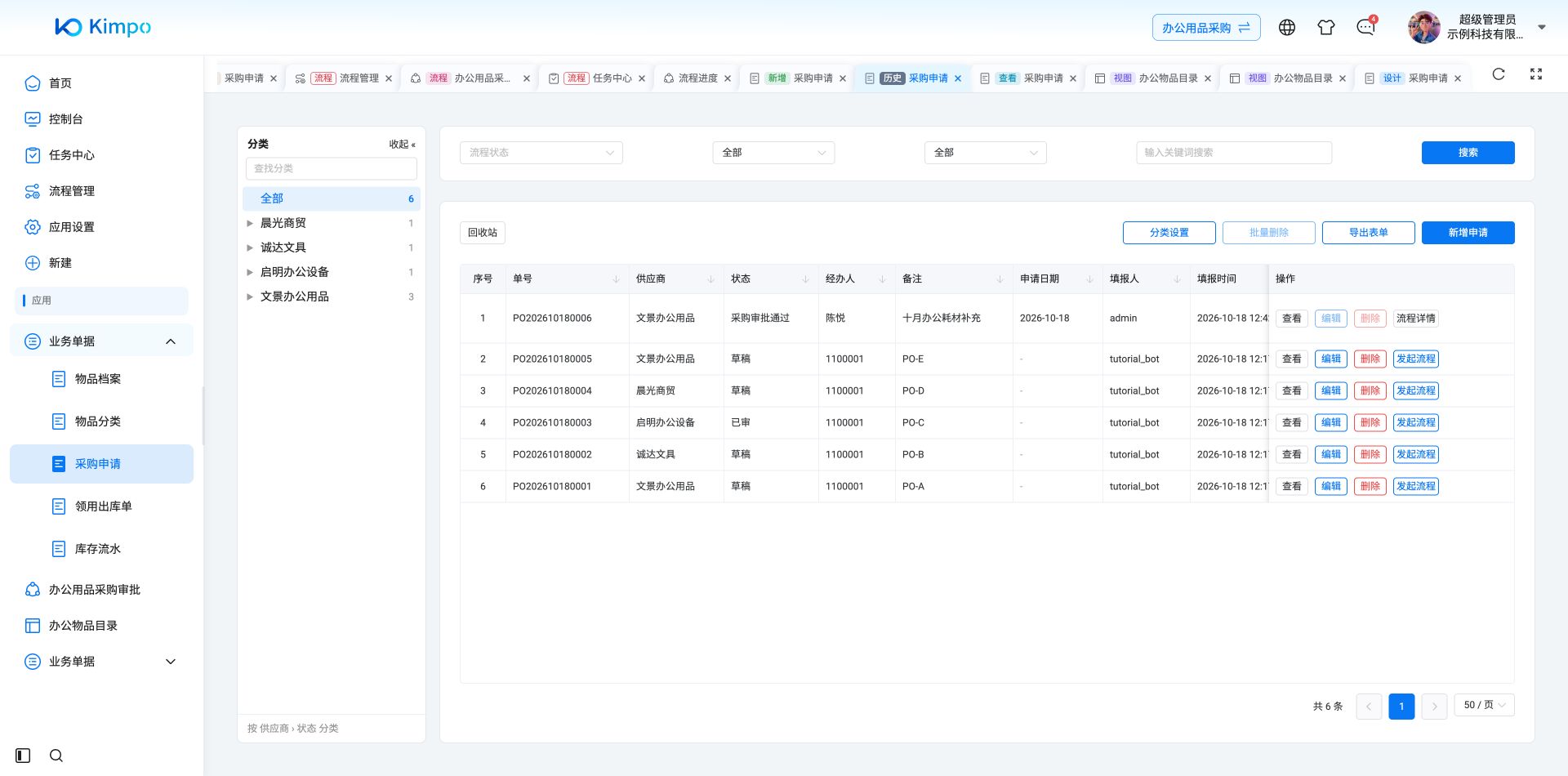Click 发起流程 for PO202610180005
The height and width of the screenshot is (776, 1568).
(x=1415, y=359)
